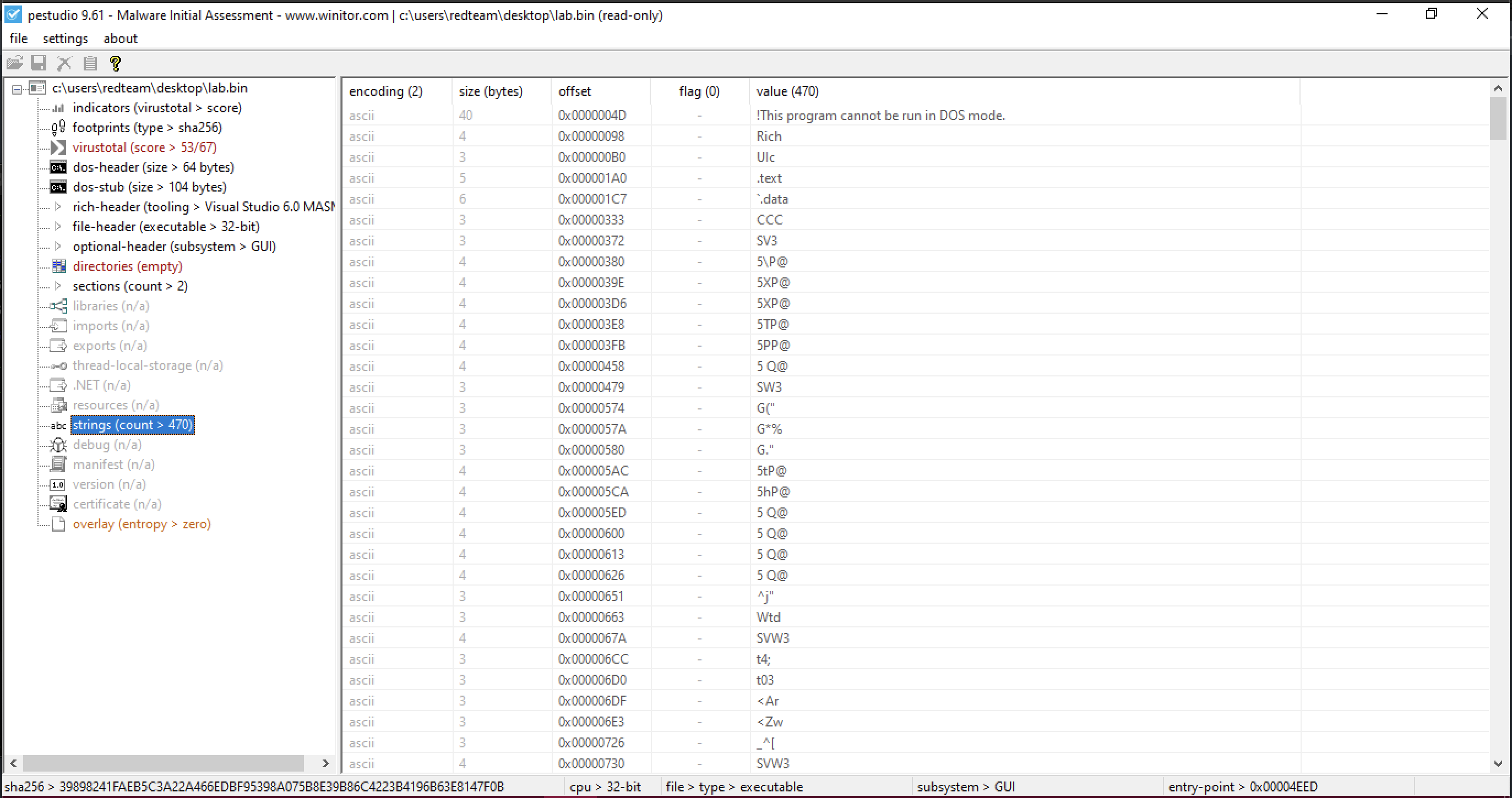
Task: Select the 'This program cannot be run' row
Action: (x=916, y=115)
